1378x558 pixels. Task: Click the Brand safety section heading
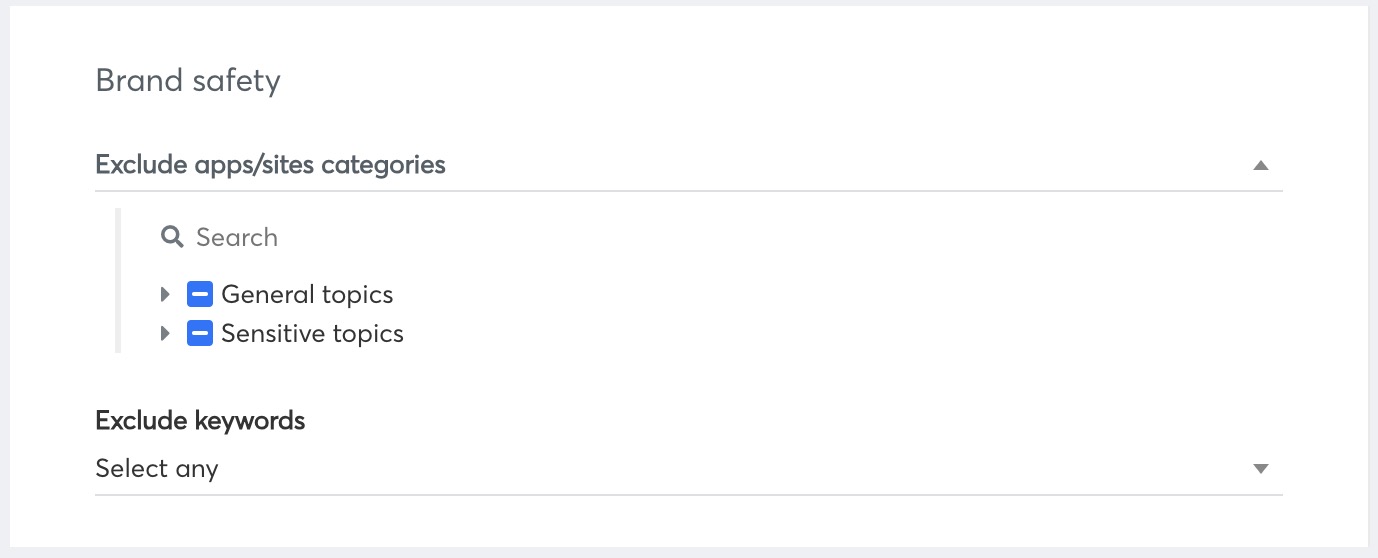point(188,80)
